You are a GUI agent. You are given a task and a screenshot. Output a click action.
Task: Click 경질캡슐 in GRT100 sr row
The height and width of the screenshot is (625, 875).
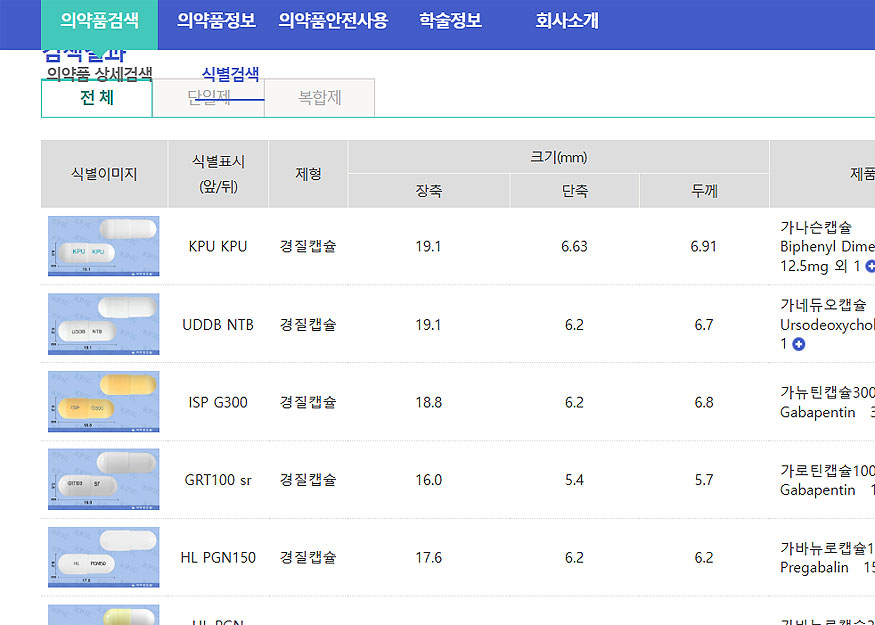(308, 479)
